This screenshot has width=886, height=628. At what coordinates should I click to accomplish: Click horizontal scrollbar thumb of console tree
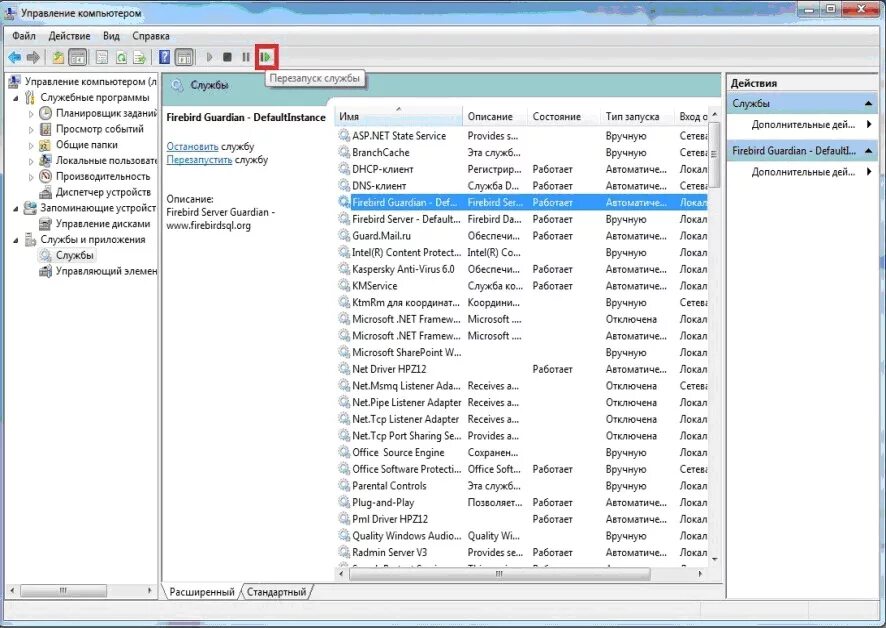[63, 591]
